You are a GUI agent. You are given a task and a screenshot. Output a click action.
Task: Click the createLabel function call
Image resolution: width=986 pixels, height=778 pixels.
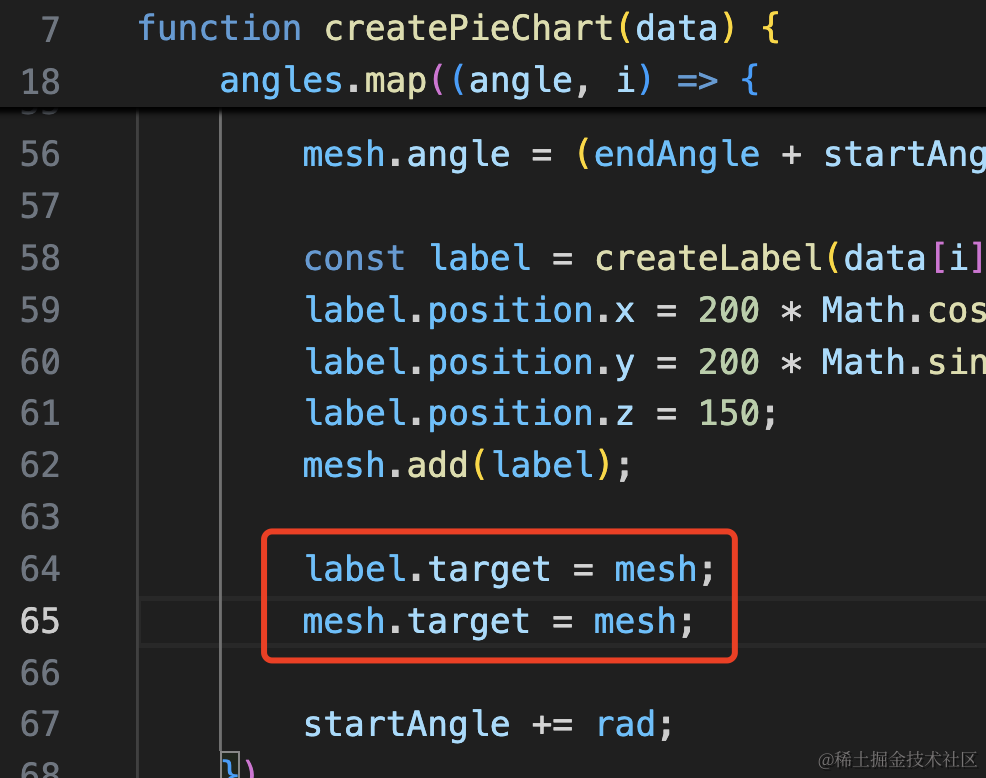coord(709,258)
